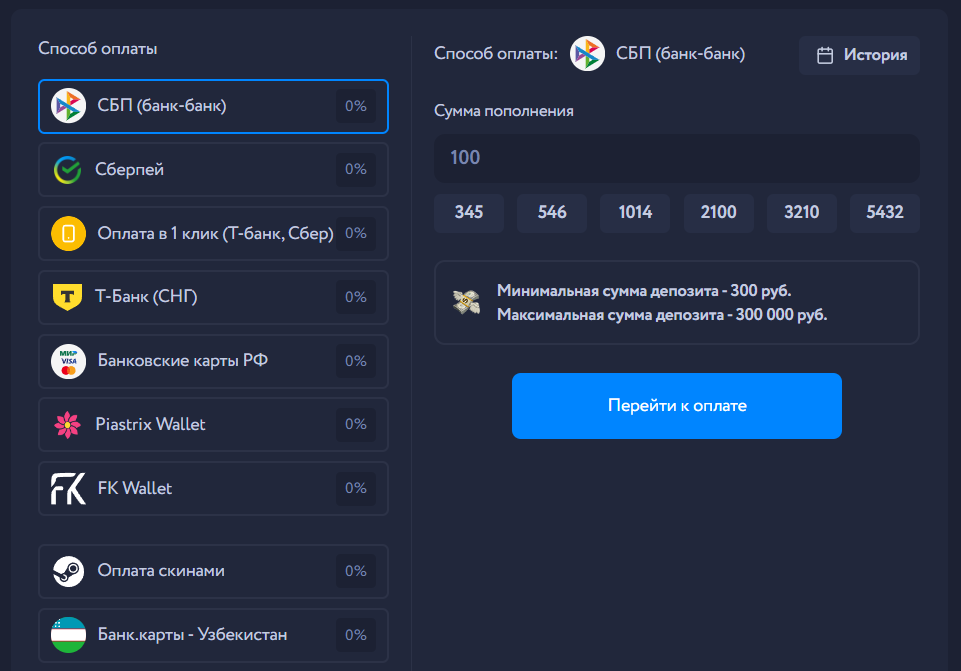
Task: Click the Uzbekistan flag icon
Action: pyautogui.click(x=68, y=635)
